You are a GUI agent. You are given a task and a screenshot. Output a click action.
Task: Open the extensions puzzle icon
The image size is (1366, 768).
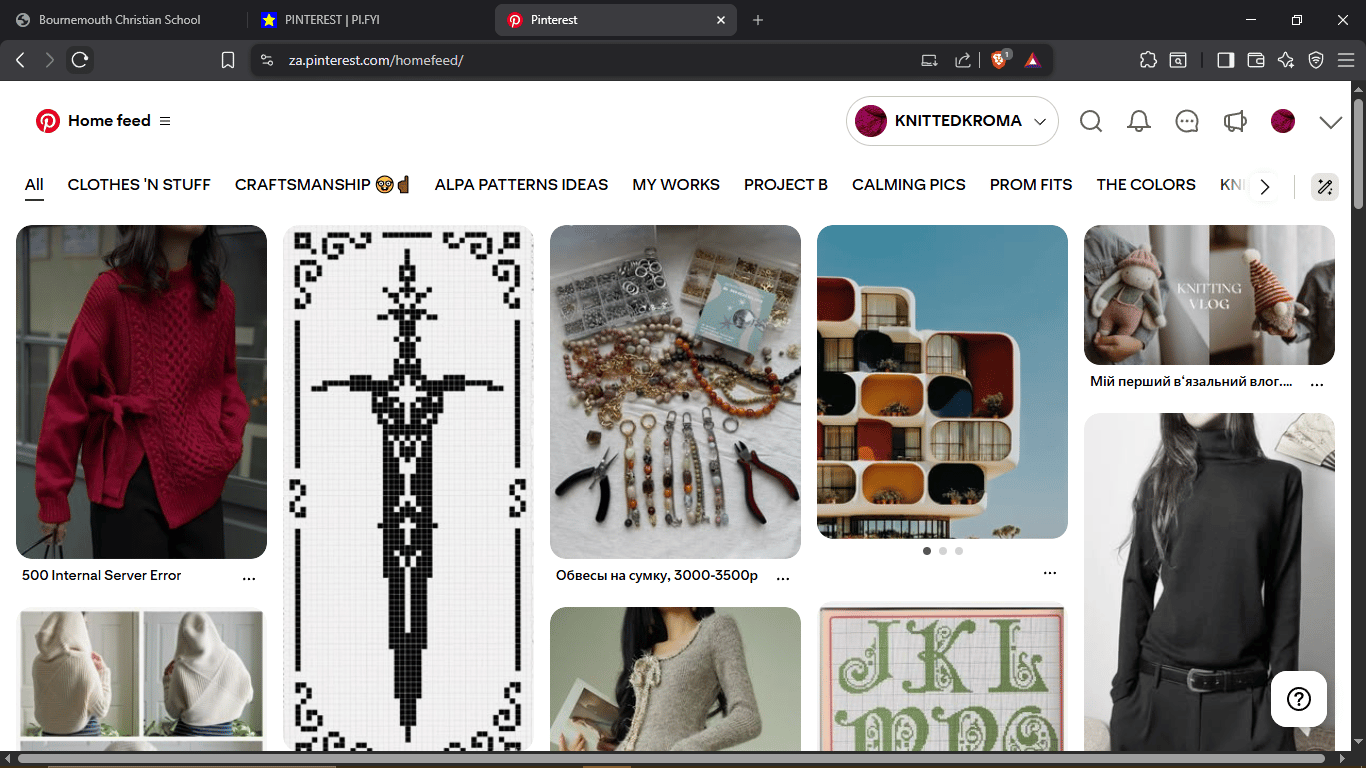(1148, 60)
